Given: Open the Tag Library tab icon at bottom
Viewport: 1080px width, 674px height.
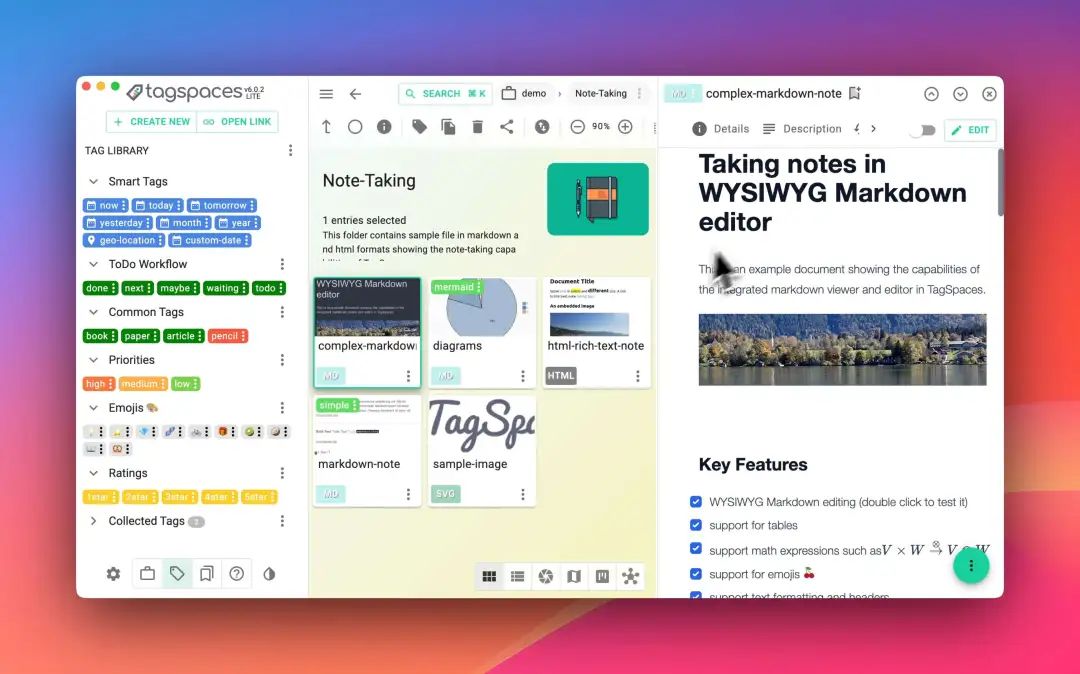Looking at the screenshot, I should tap(177, 573).
